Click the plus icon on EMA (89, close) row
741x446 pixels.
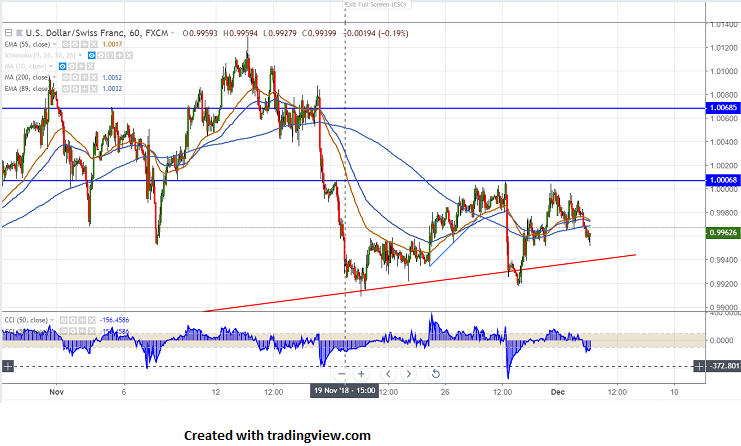[x=84, y=89]
